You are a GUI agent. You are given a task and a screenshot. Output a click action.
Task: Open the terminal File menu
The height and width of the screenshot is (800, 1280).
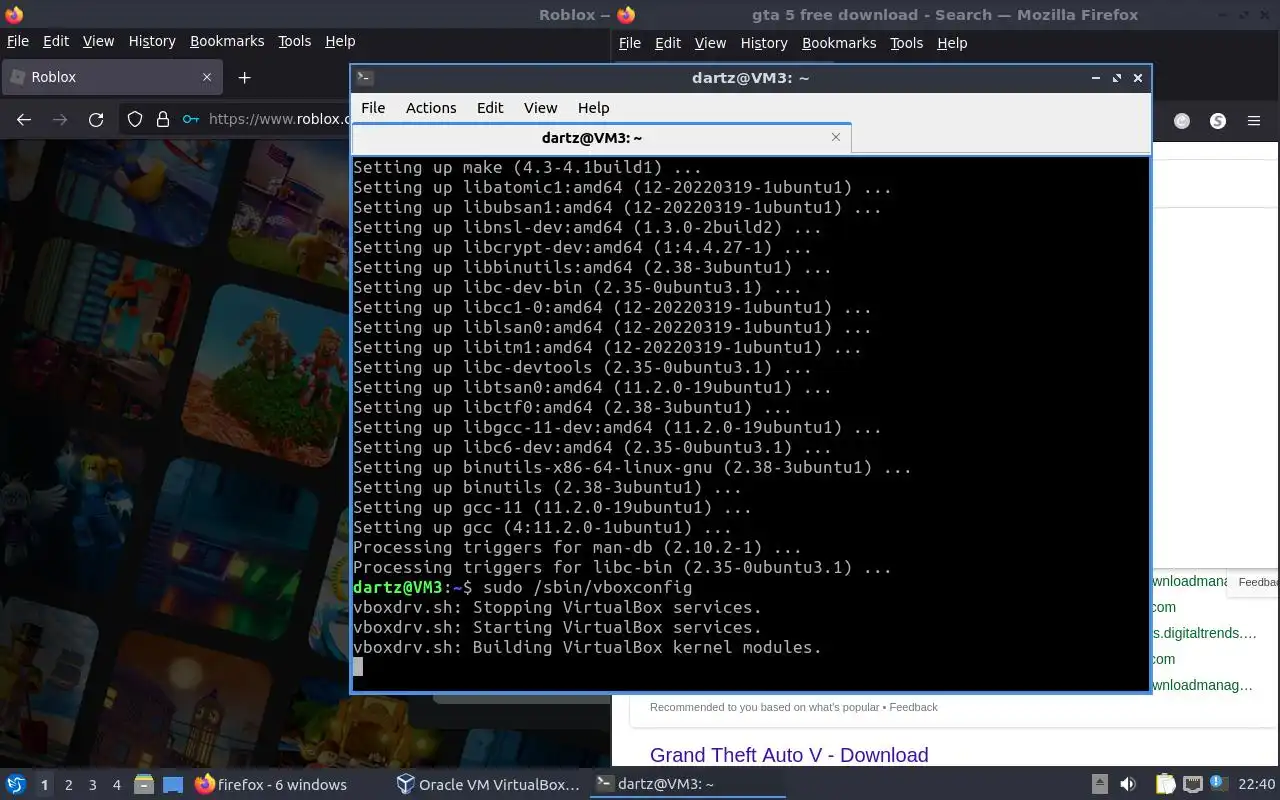pos(373,108)
